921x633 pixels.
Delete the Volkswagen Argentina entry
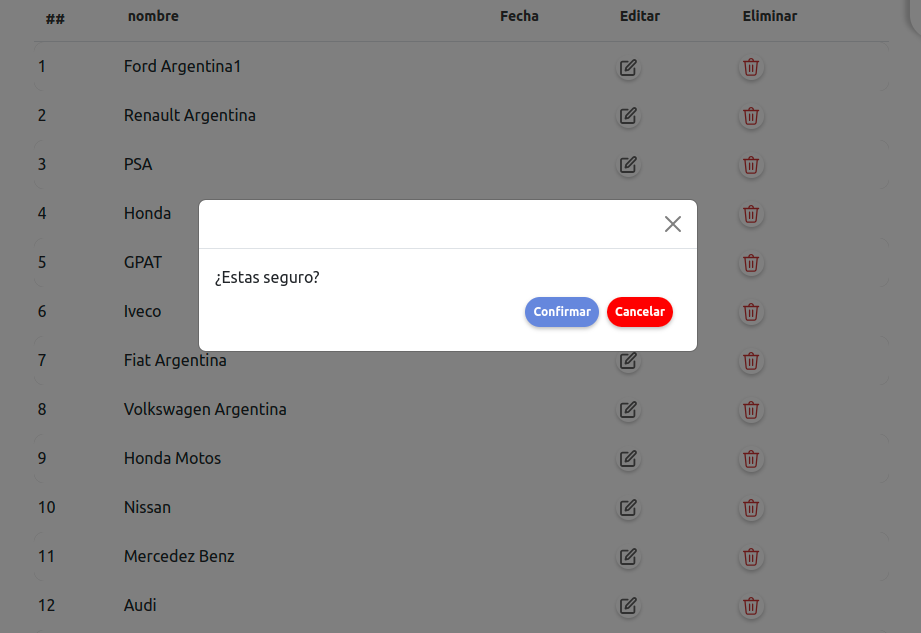pos(751,410)
